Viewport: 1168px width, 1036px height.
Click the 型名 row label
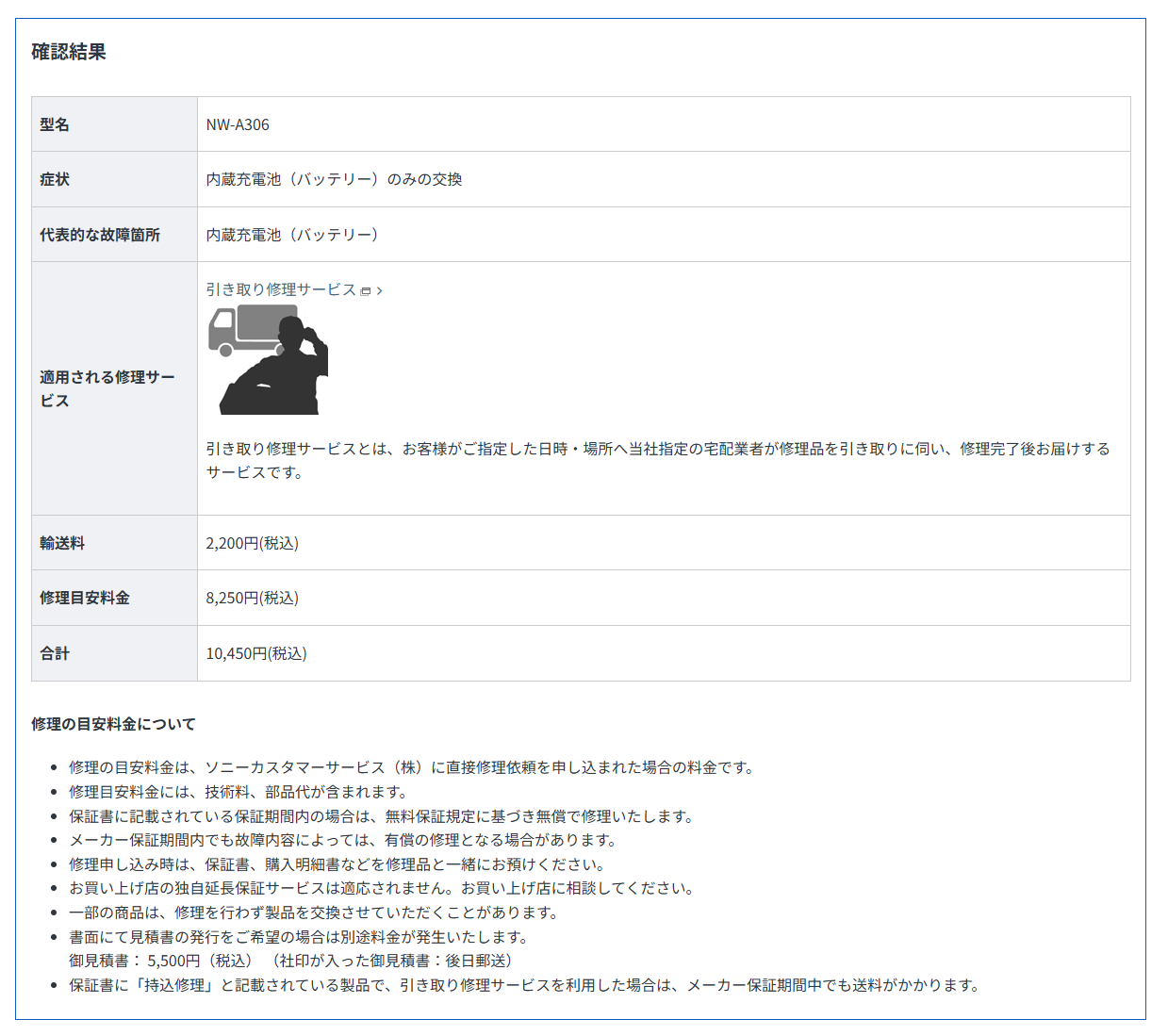55,124
